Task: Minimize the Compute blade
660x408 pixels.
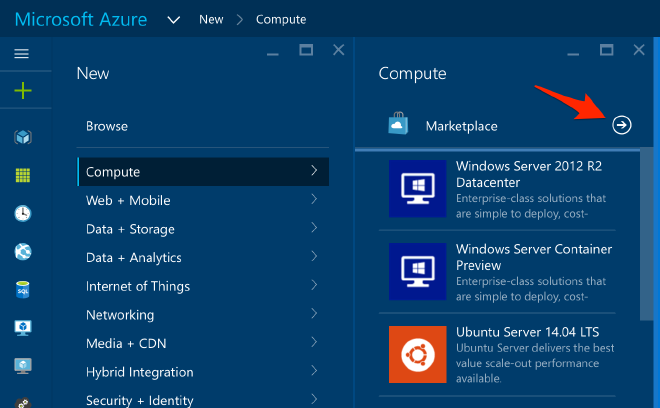Action: [x=573, y=54]
